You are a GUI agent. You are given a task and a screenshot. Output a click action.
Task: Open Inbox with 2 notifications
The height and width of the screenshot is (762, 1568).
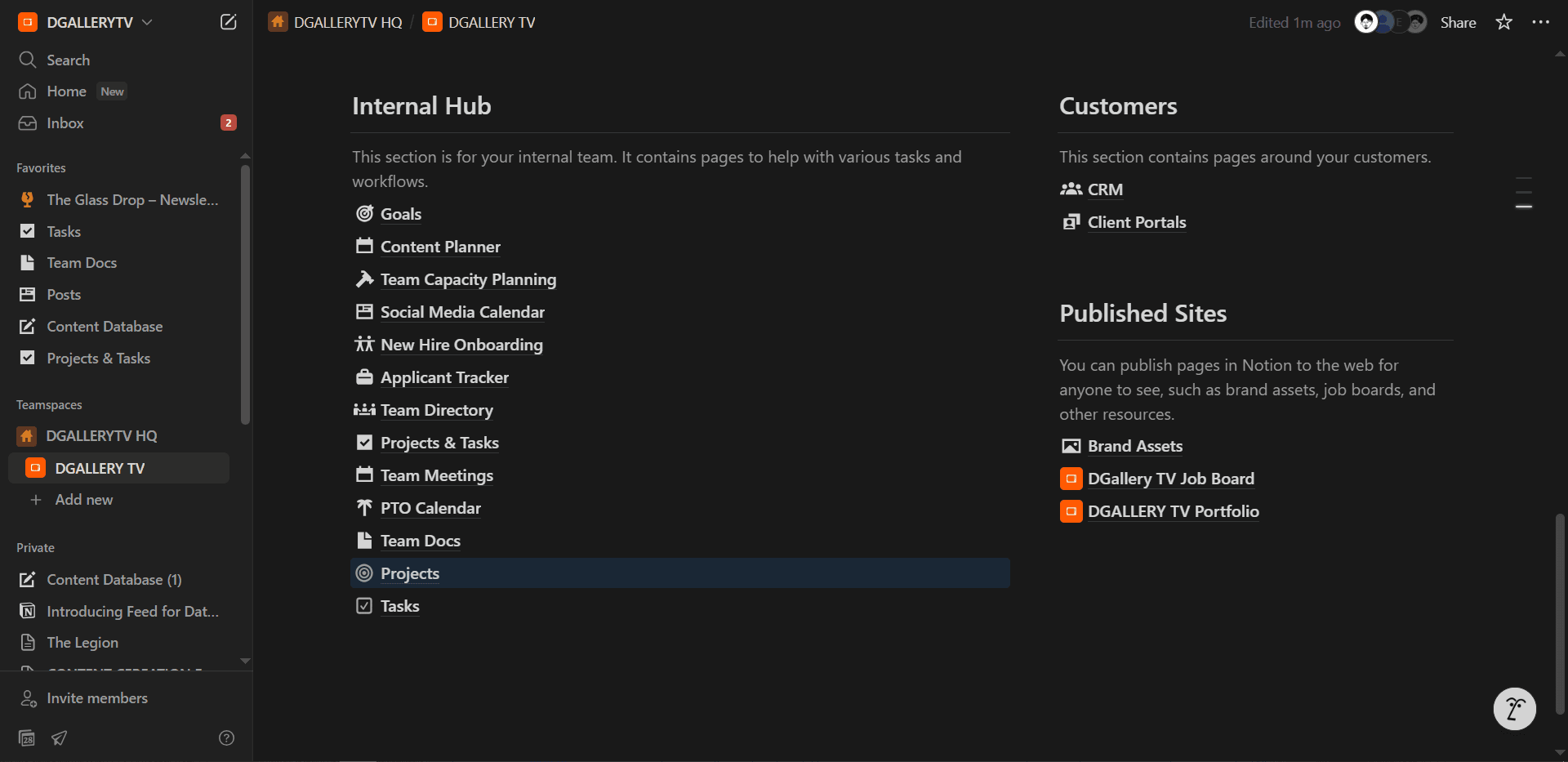point(65,123)
